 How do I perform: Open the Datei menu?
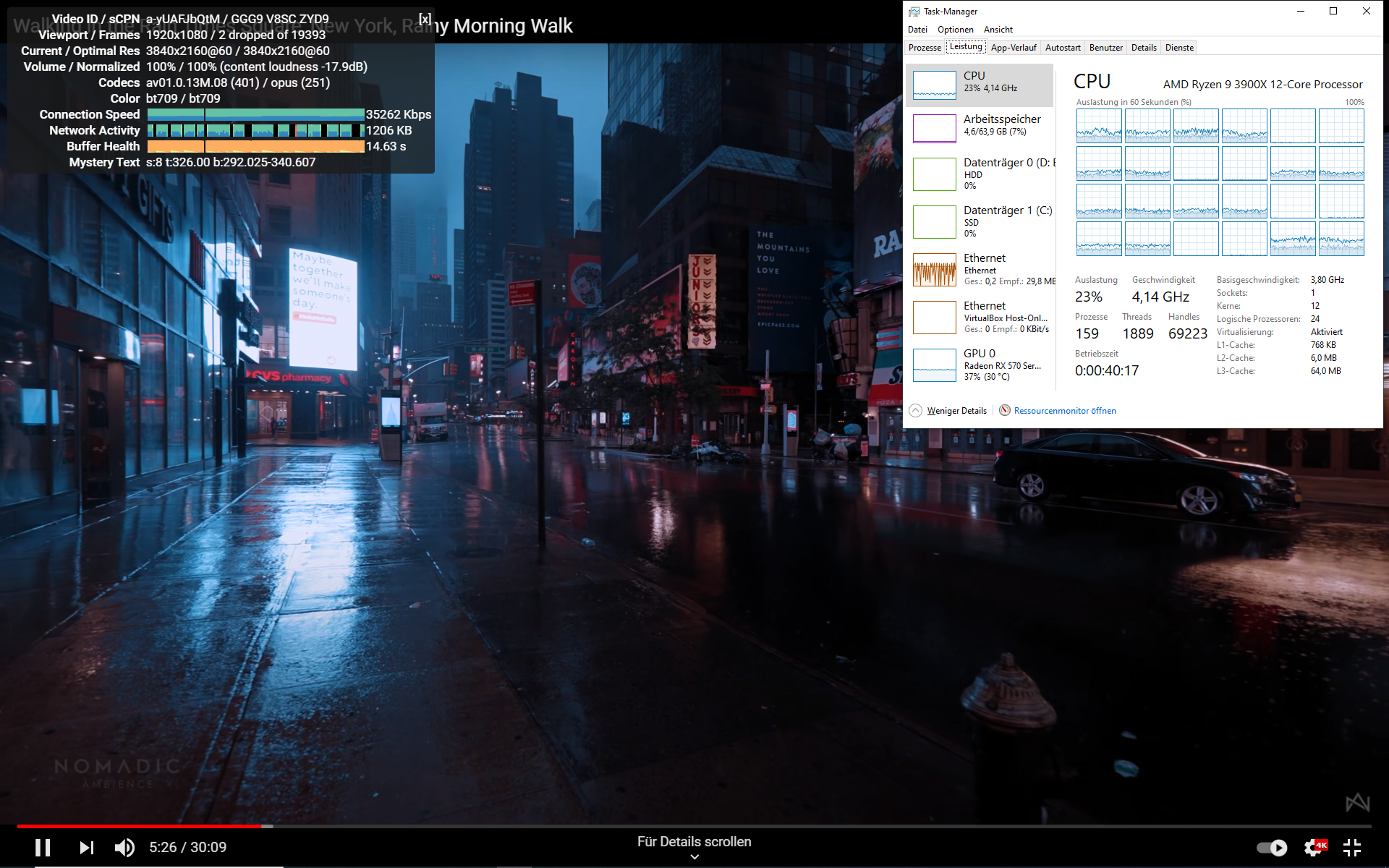pyautogui.click(x=917, y=30)
